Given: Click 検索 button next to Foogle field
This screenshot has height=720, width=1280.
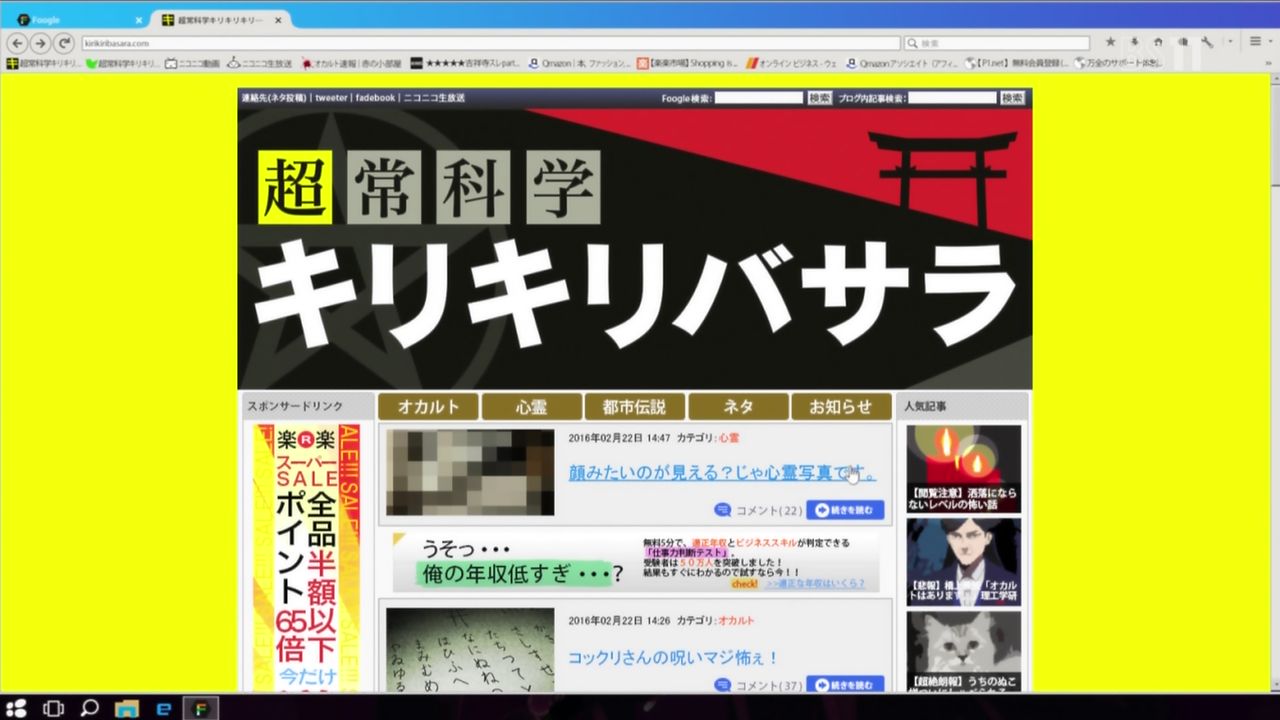Looking at the screenshot, I should pyautogui.click(x=819, y=98).
